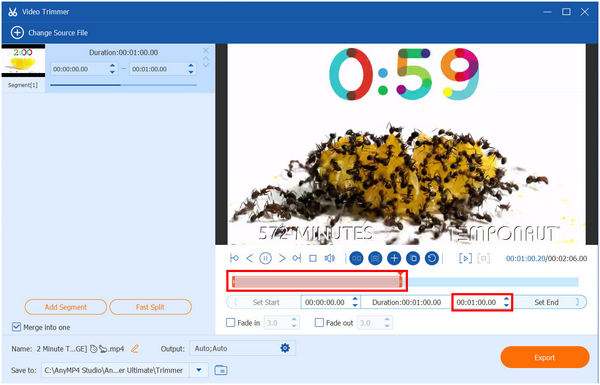Open output settings gear

point(285,348)
